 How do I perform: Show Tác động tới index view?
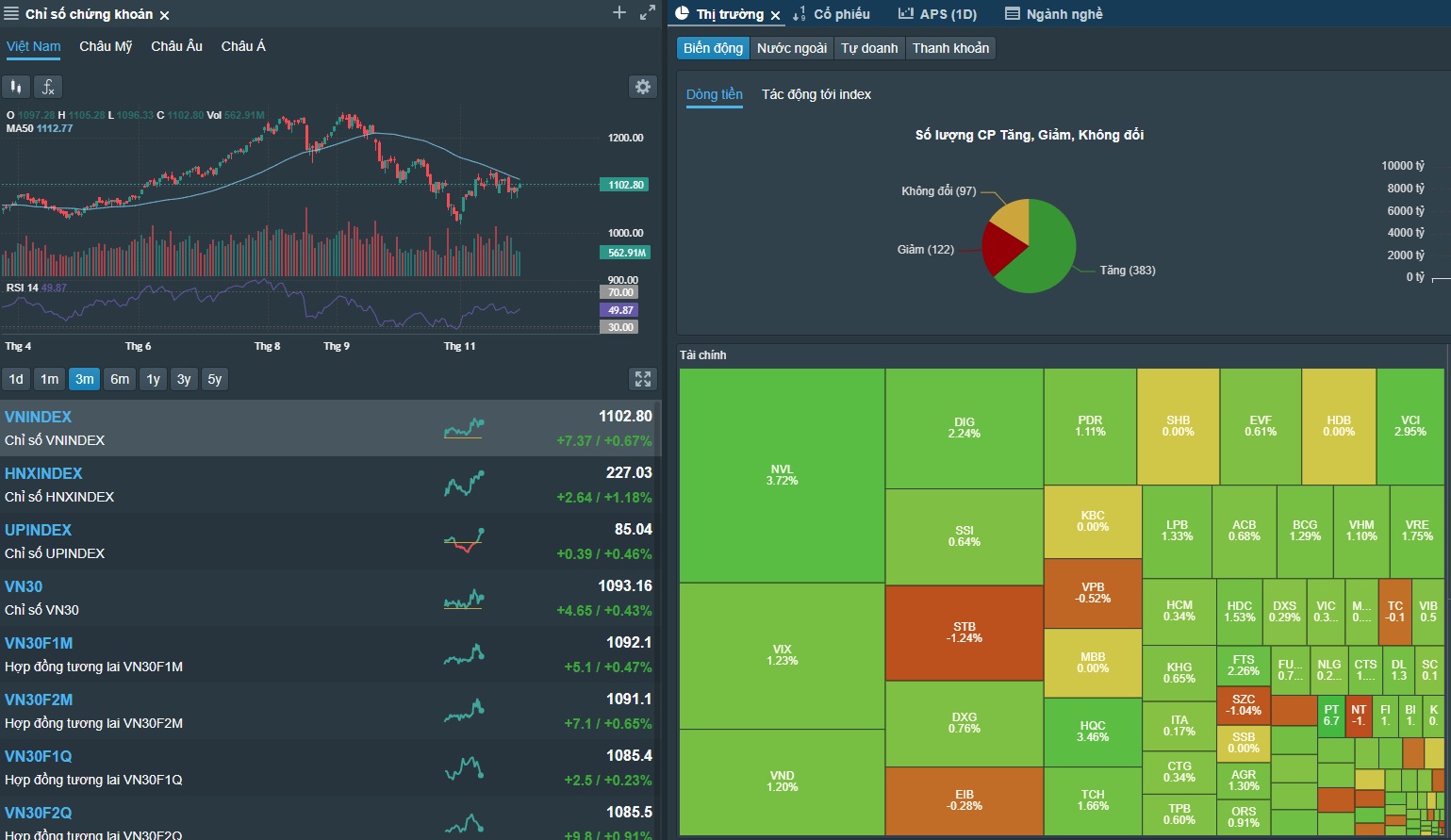pyautogui.click(x=816, y=94)
